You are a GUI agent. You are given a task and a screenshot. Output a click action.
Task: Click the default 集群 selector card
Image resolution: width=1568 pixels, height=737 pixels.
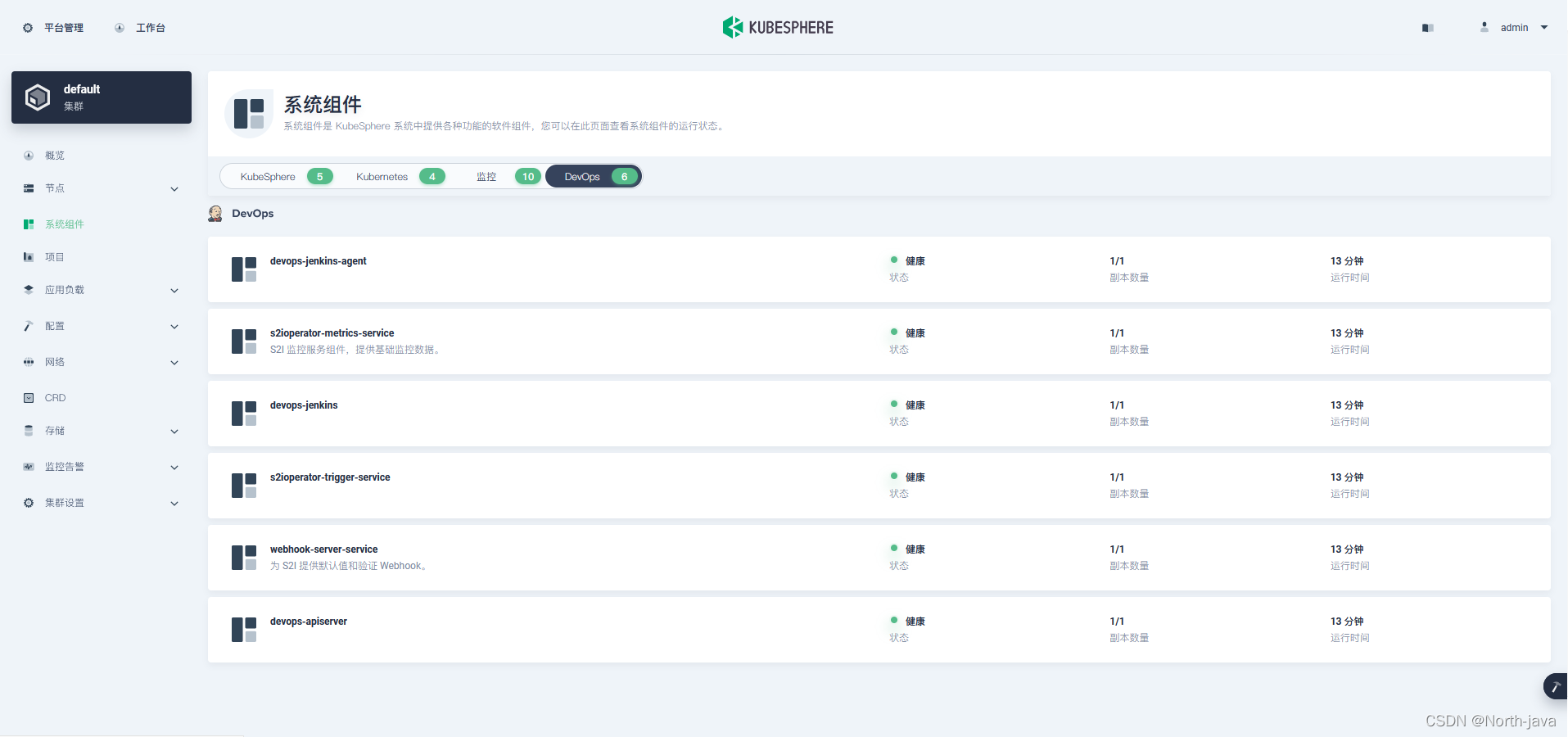102,97
